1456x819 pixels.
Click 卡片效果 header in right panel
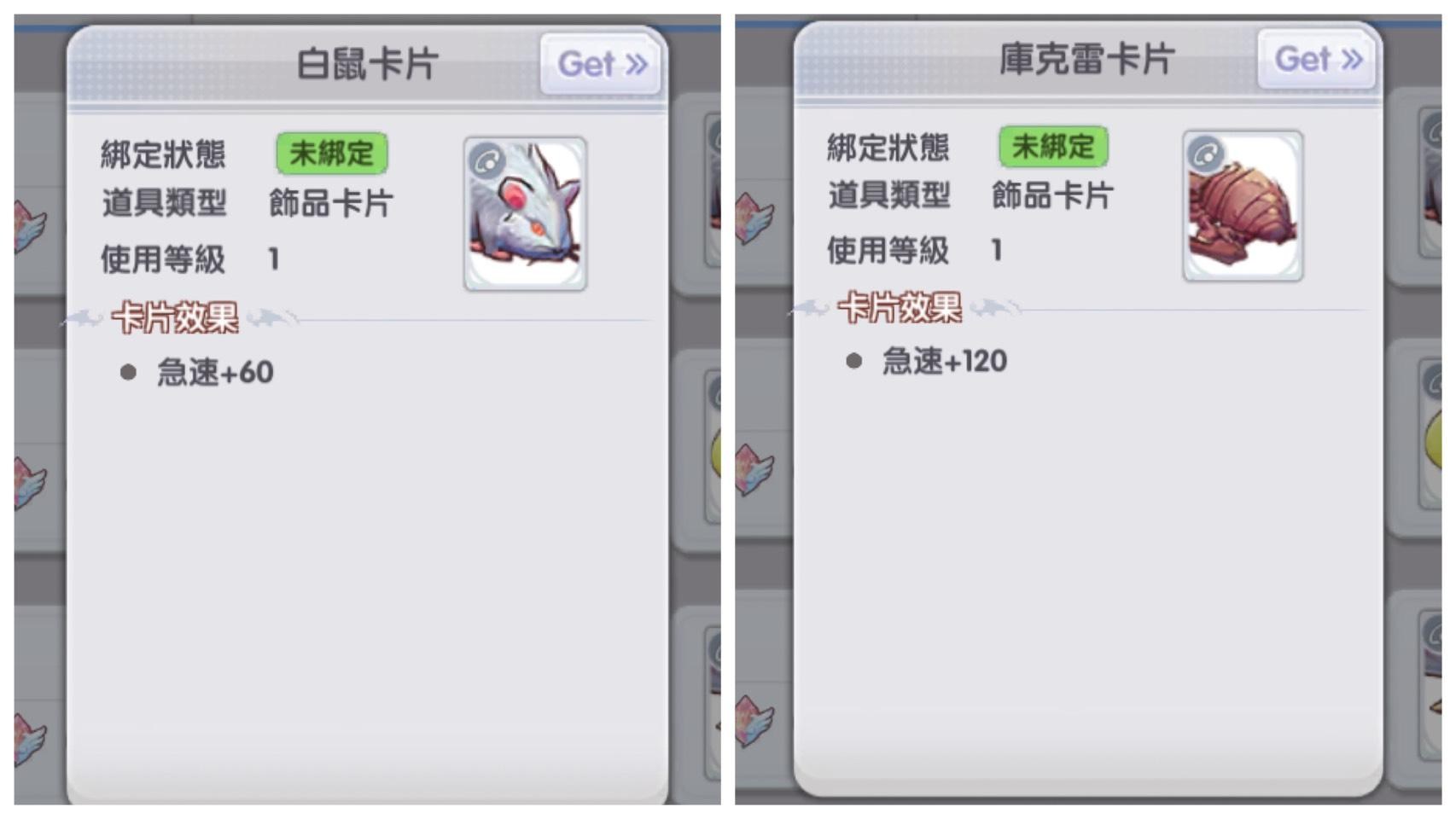click(900, 307)
